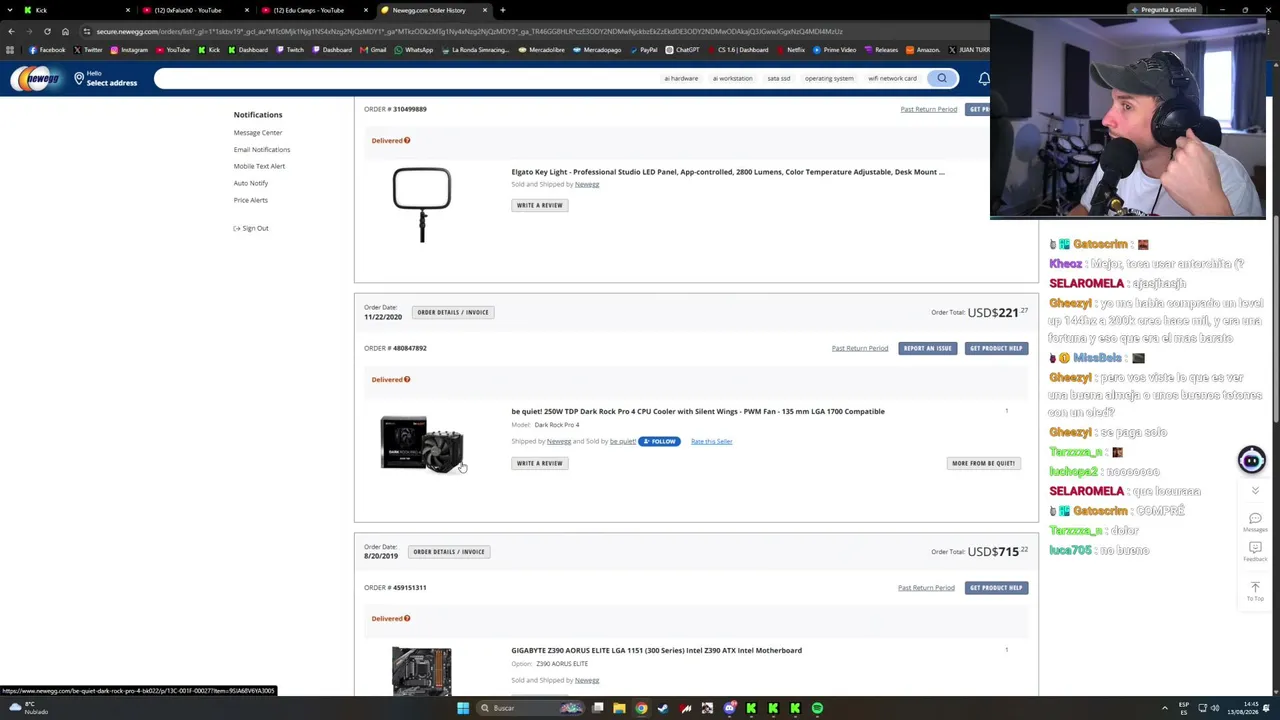The image size is (1280, 720).
Task: Jump back using the To Top icon
Action: pyautogui.click(x=1255, y=591)
